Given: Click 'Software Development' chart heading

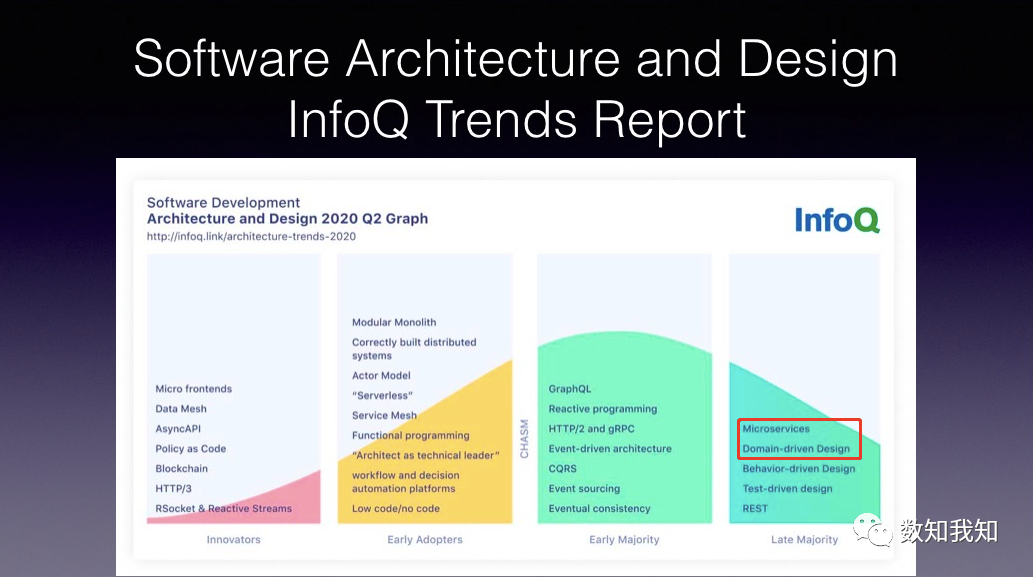Looking at the screenshot, I should [x=223, y=203].
